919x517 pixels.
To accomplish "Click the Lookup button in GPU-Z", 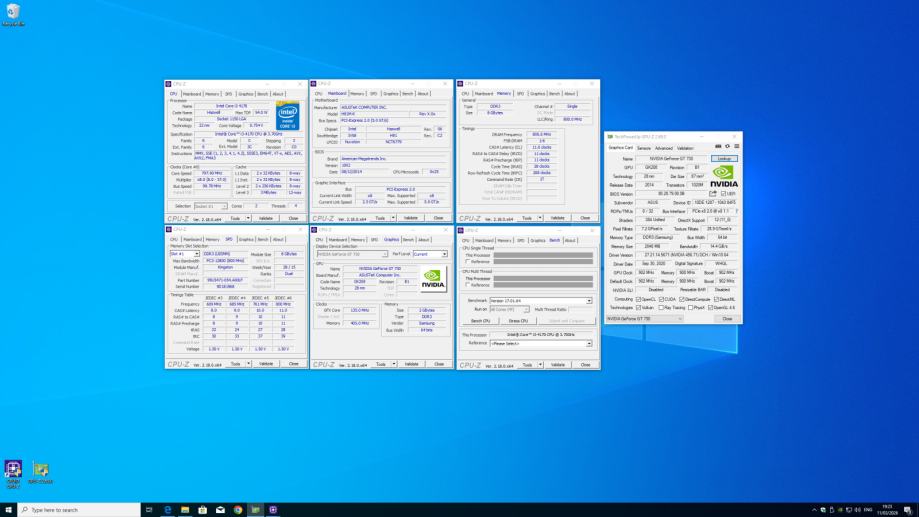I will click(724, 159).
